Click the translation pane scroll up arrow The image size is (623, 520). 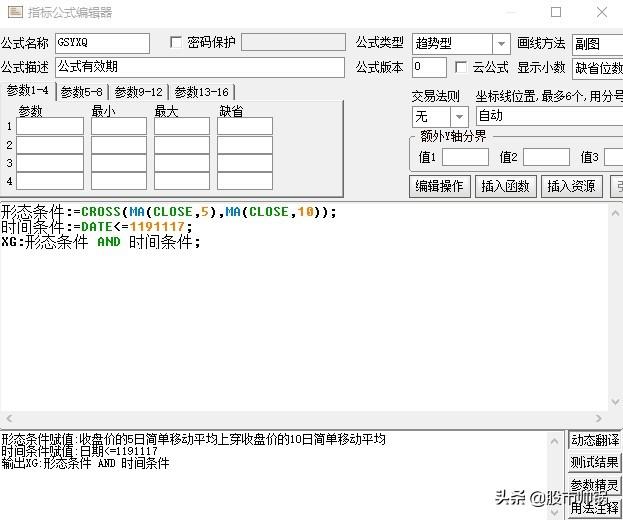click(554, 441)
